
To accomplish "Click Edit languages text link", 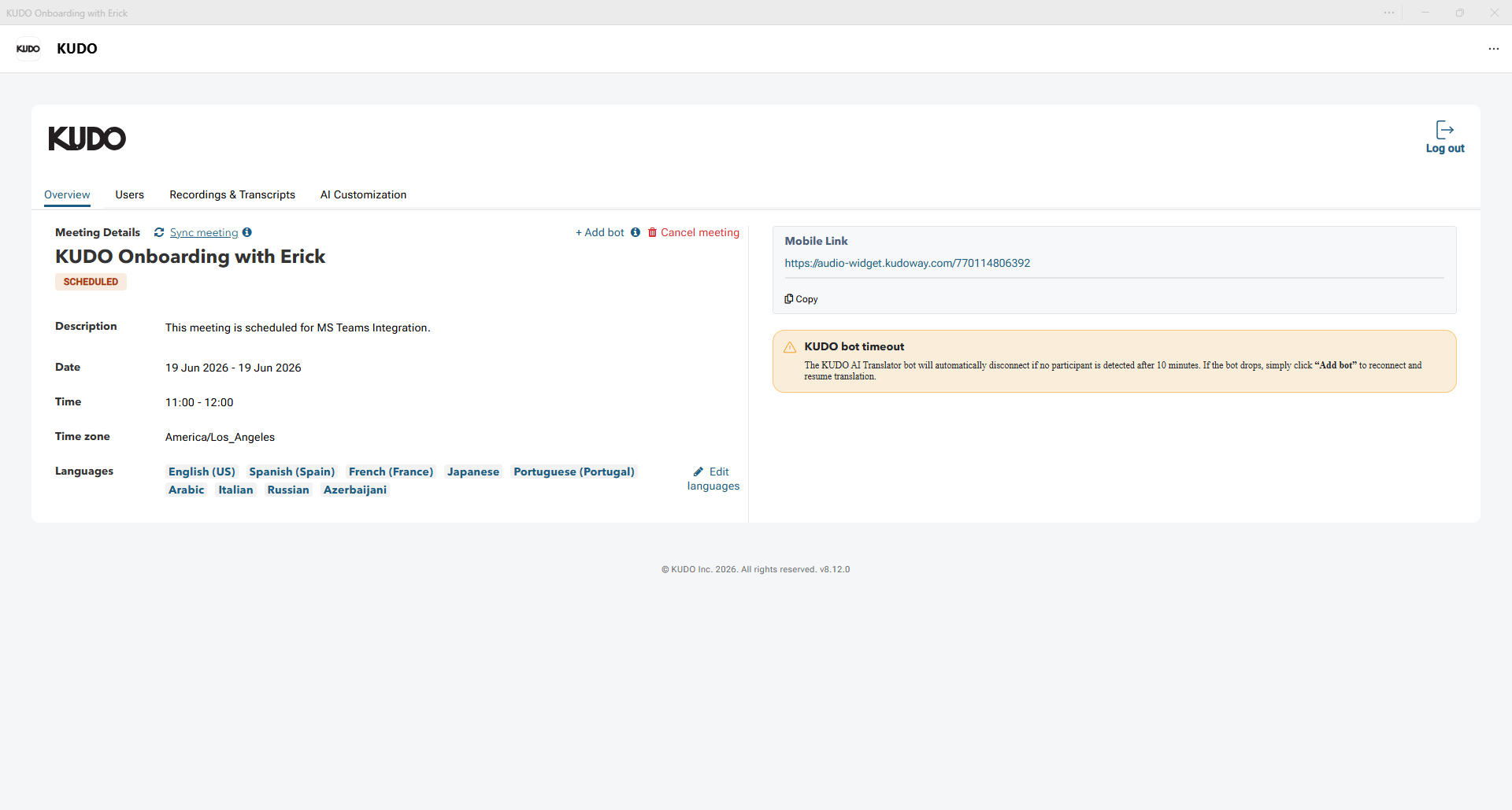I will tap(713, 479).
